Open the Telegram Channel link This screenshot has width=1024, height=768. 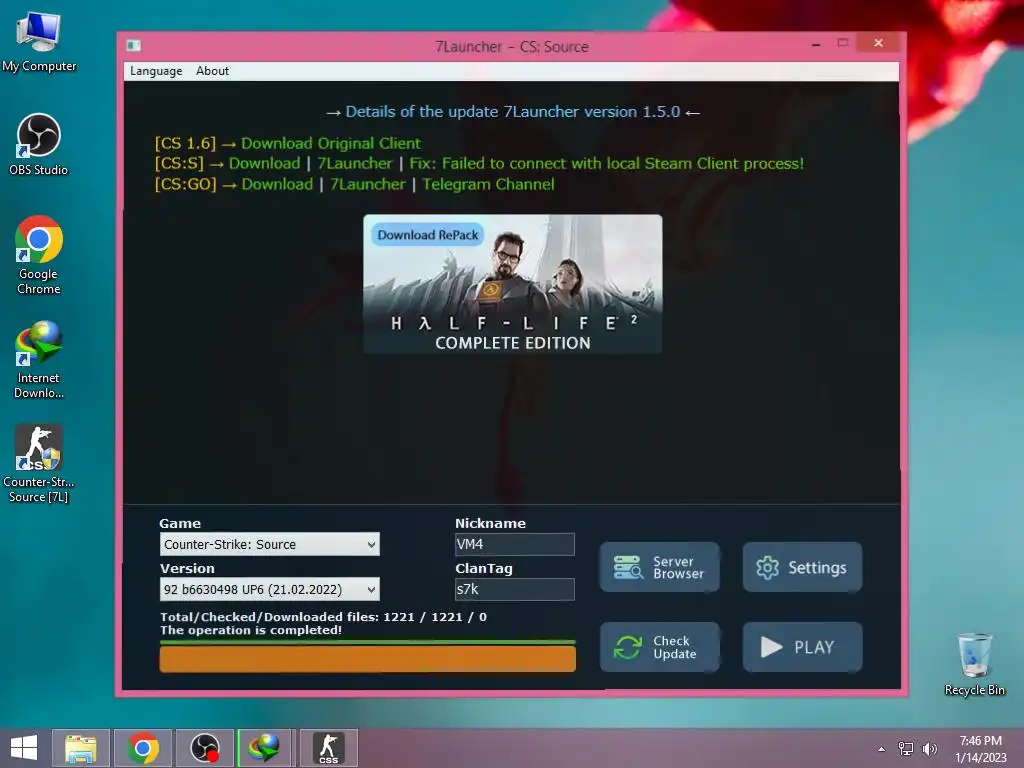488,184
